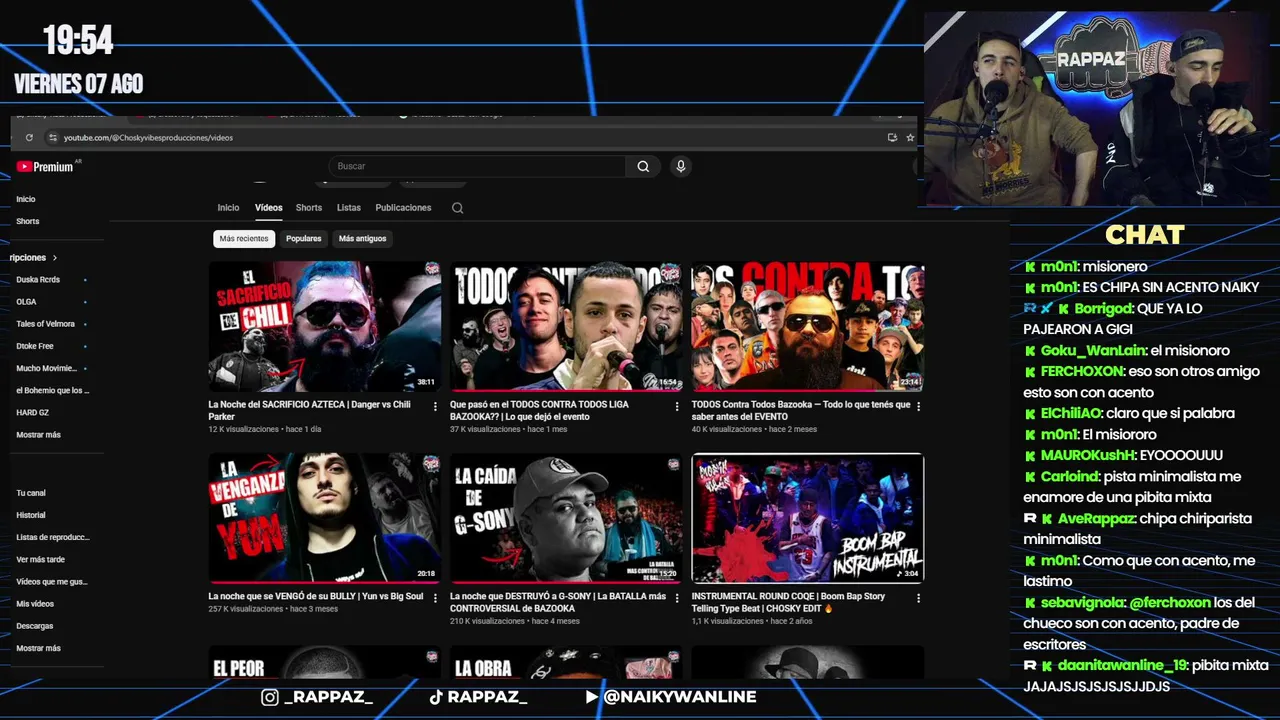Play the TODOS Contra Todos 23:14 thumbnail
Screen dimensions: 1280x720
tap(808, 326)
